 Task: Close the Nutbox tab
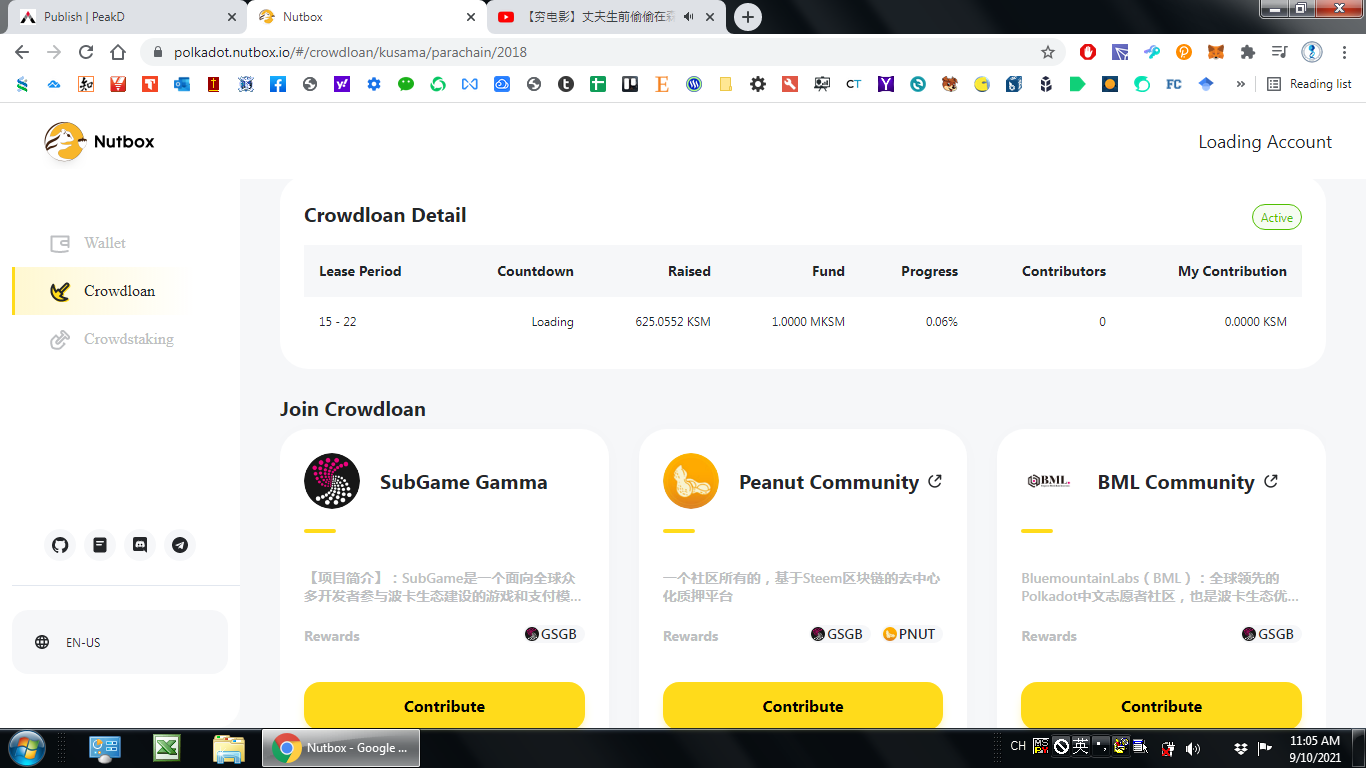click(471, 17)
